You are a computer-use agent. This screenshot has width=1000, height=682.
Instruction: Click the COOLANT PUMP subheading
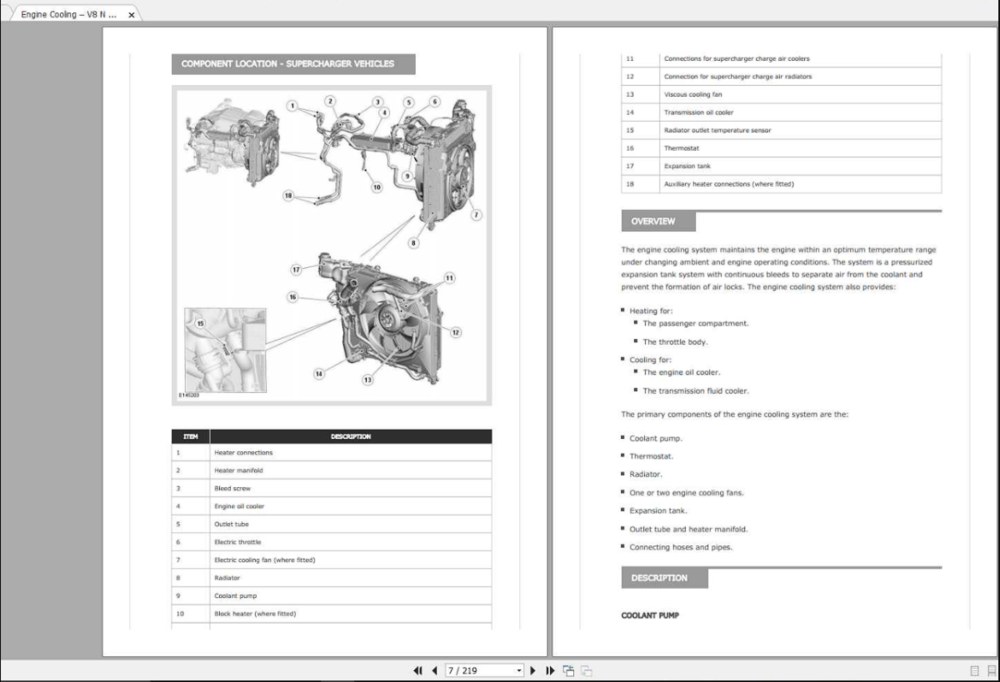click(x=650, y=616)
